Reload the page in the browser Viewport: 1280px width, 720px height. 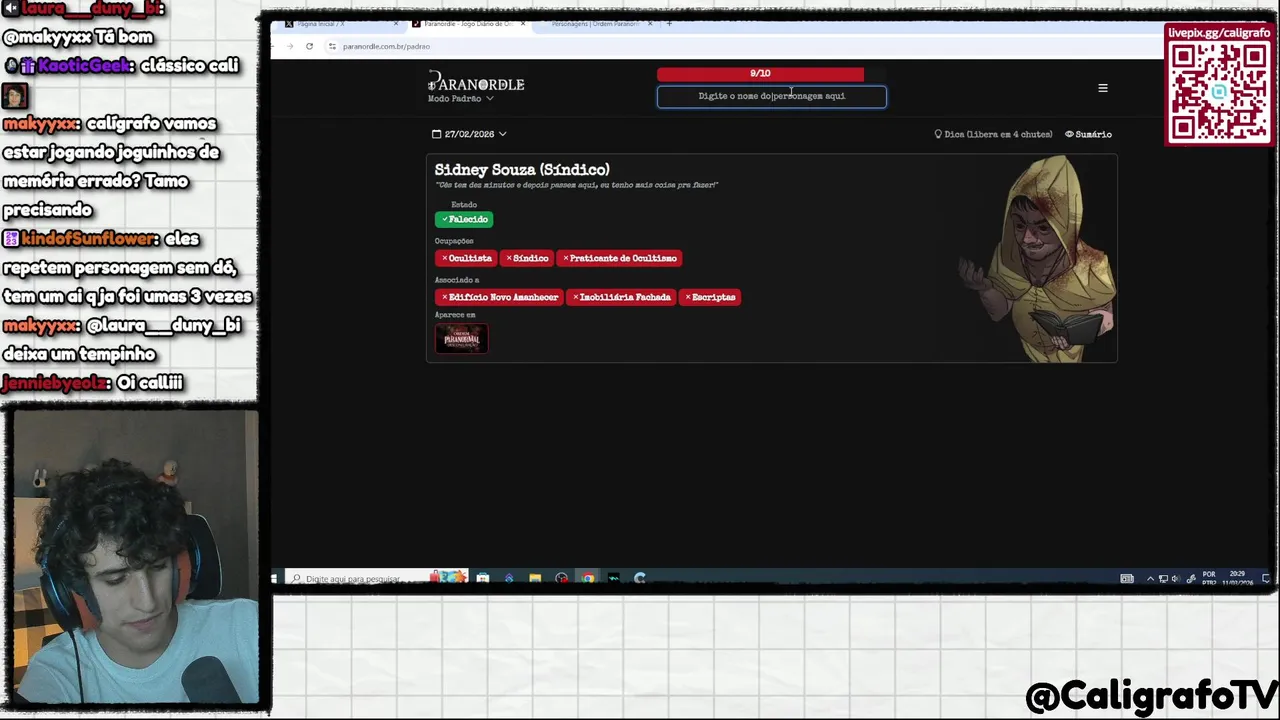(x=309, y=46)
